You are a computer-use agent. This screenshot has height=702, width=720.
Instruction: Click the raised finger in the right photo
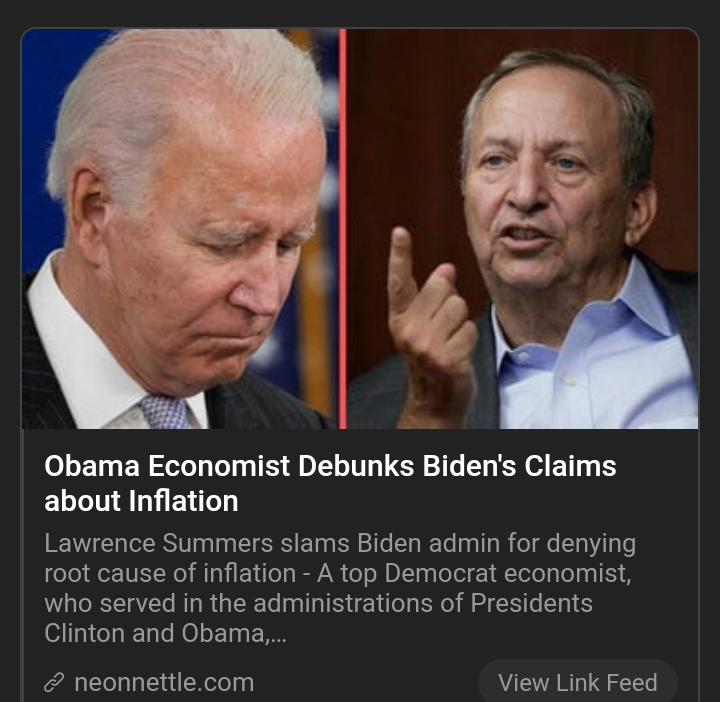point(403,262)
